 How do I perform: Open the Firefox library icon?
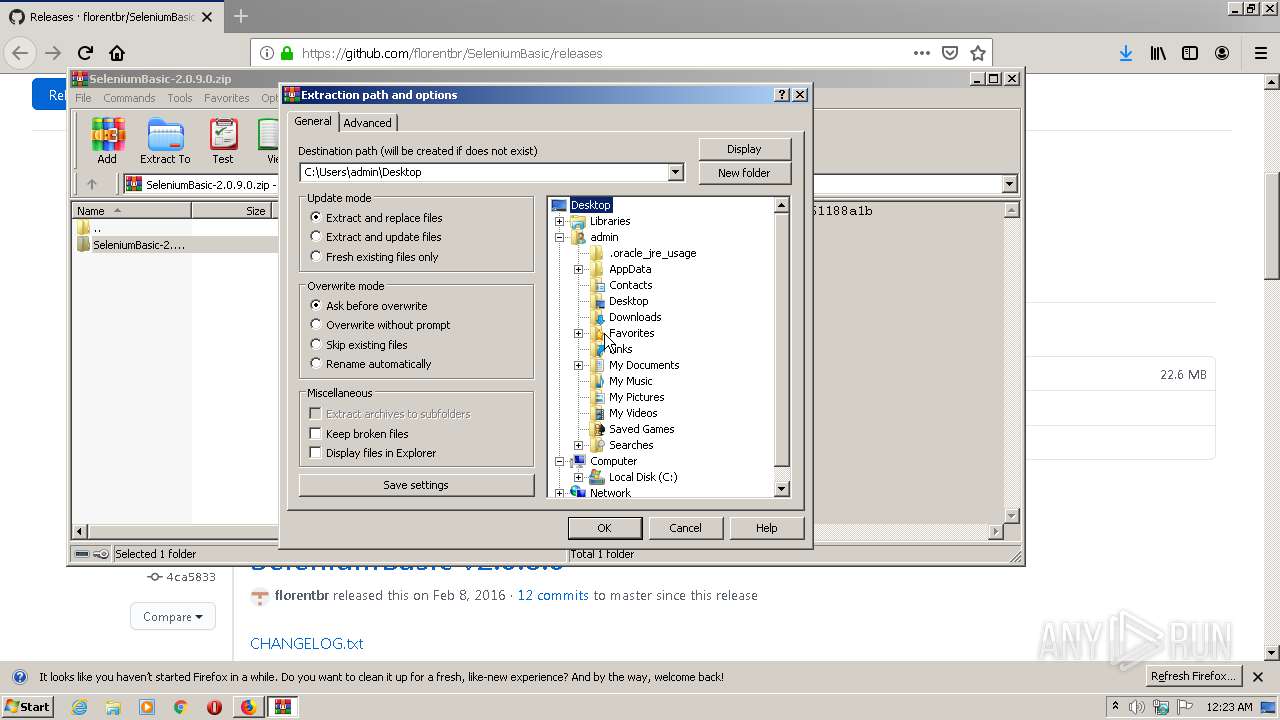click(1158, 53)
